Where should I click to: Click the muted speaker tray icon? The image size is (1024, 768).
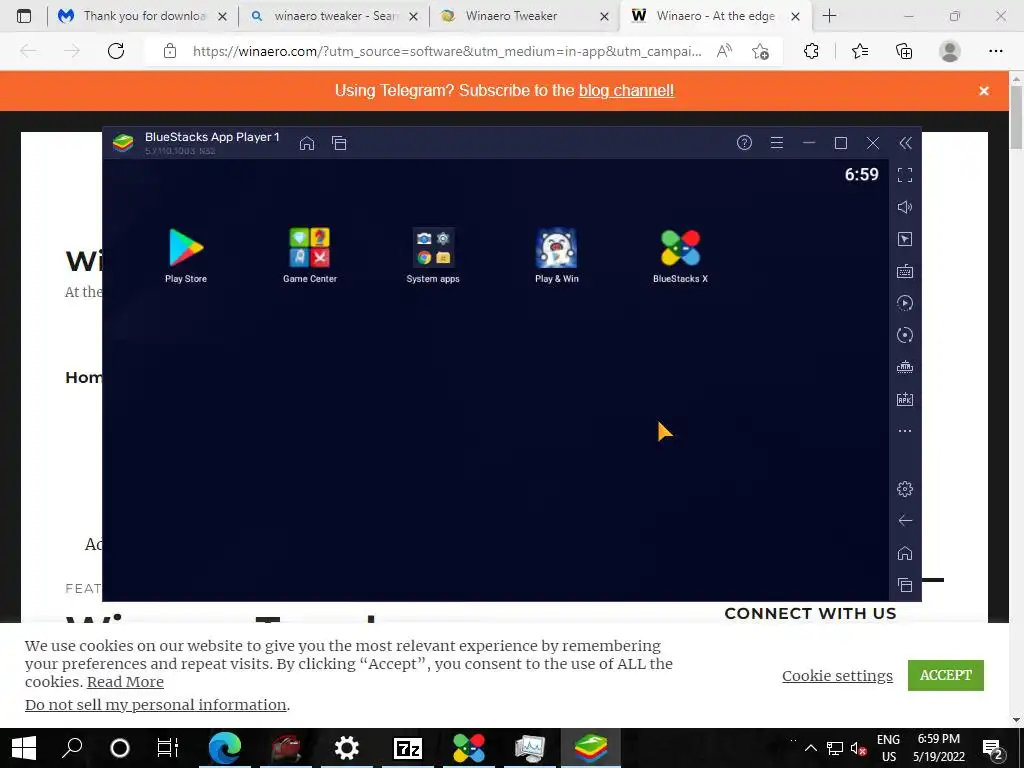[859, 748]
